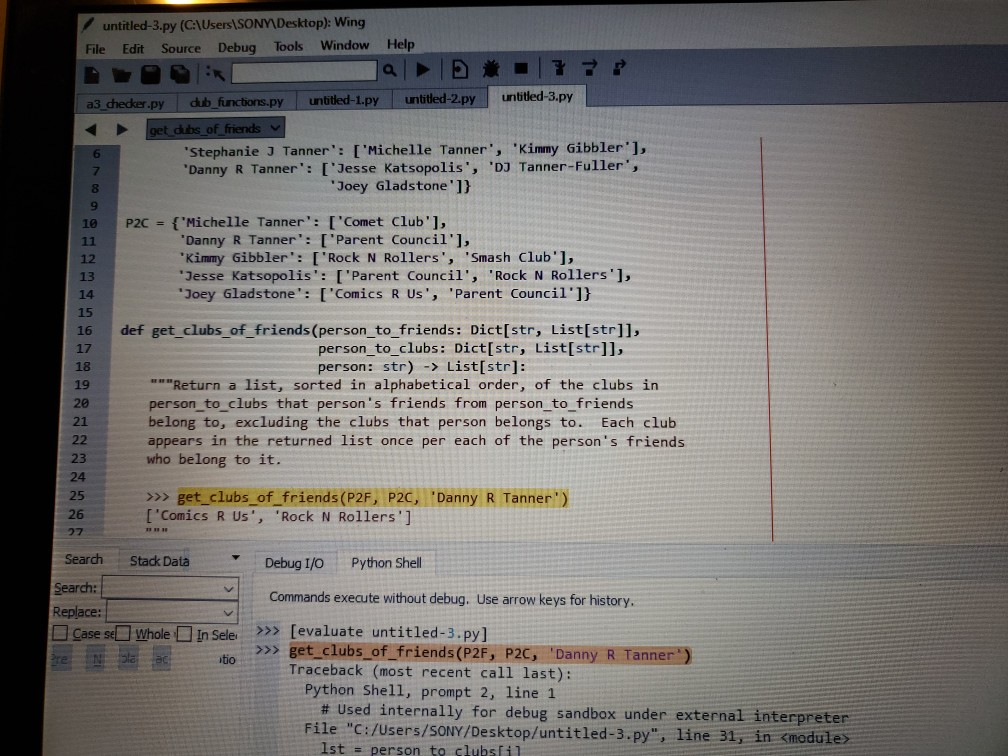The image size is (1008, 756).
Task: Select the Step Into debug toolbar icon
Action: (558, 70)
